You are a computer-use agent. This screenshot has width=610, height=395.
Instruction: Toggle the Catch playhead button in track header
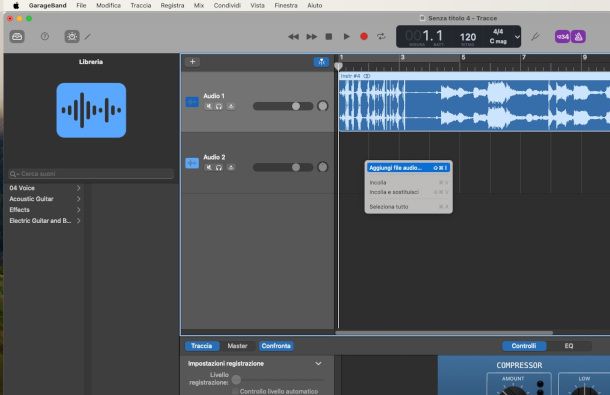321,62
